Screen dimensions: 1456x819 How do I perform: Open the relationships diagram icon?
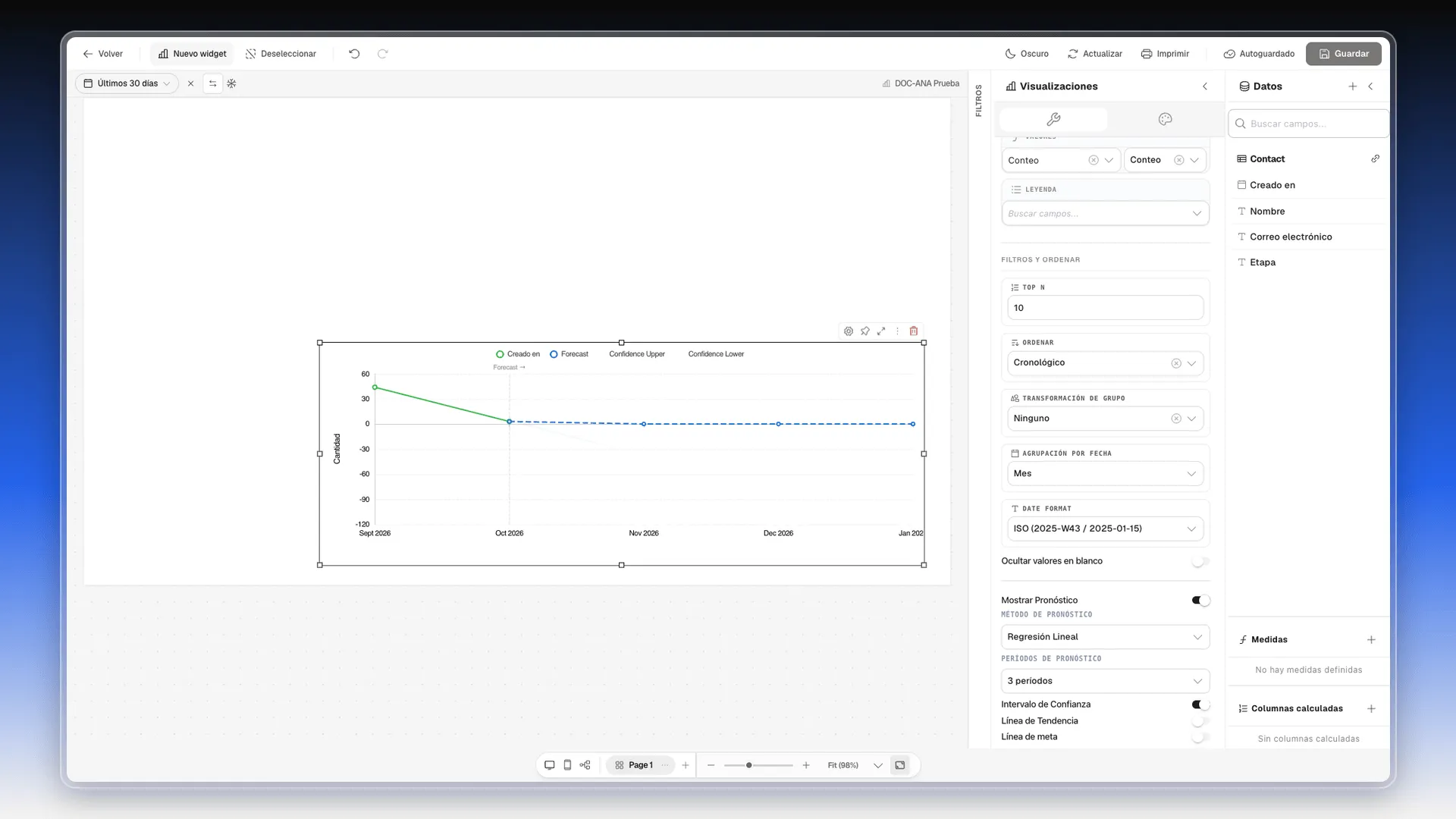point(585,765)
